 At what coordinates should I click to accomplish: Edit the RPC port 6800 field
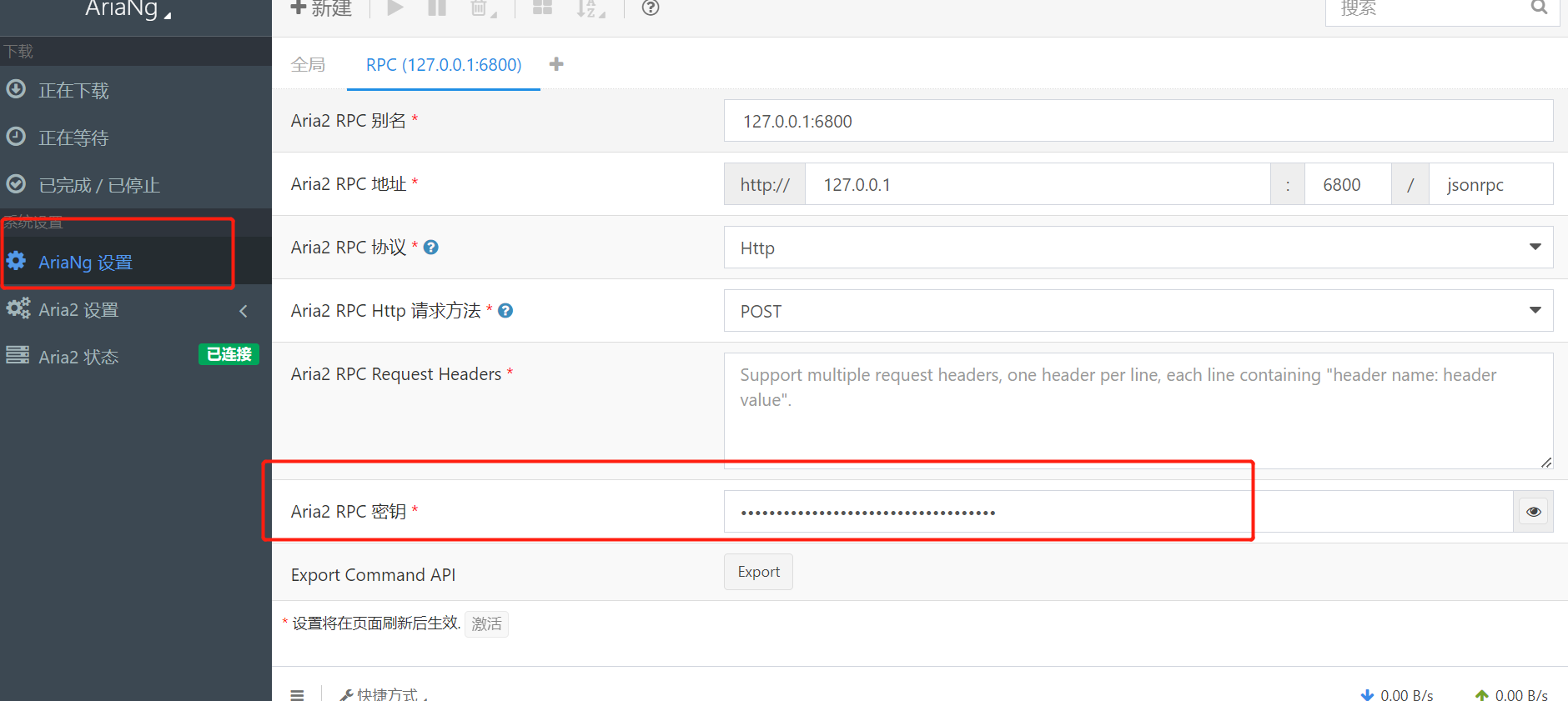[1347, 184]
